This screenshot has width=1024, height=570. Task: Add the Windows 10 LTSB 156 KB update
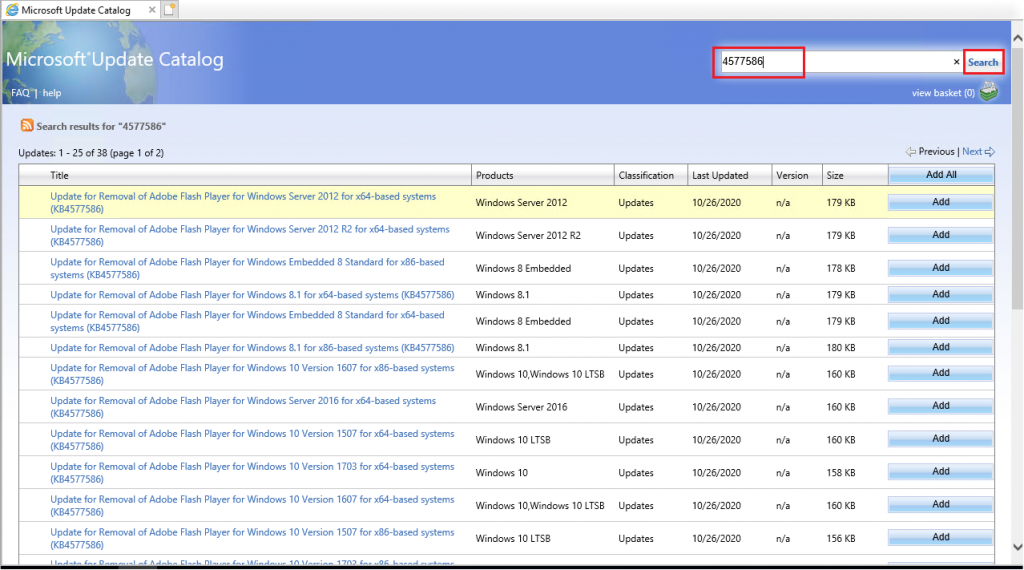click(941, 537)
